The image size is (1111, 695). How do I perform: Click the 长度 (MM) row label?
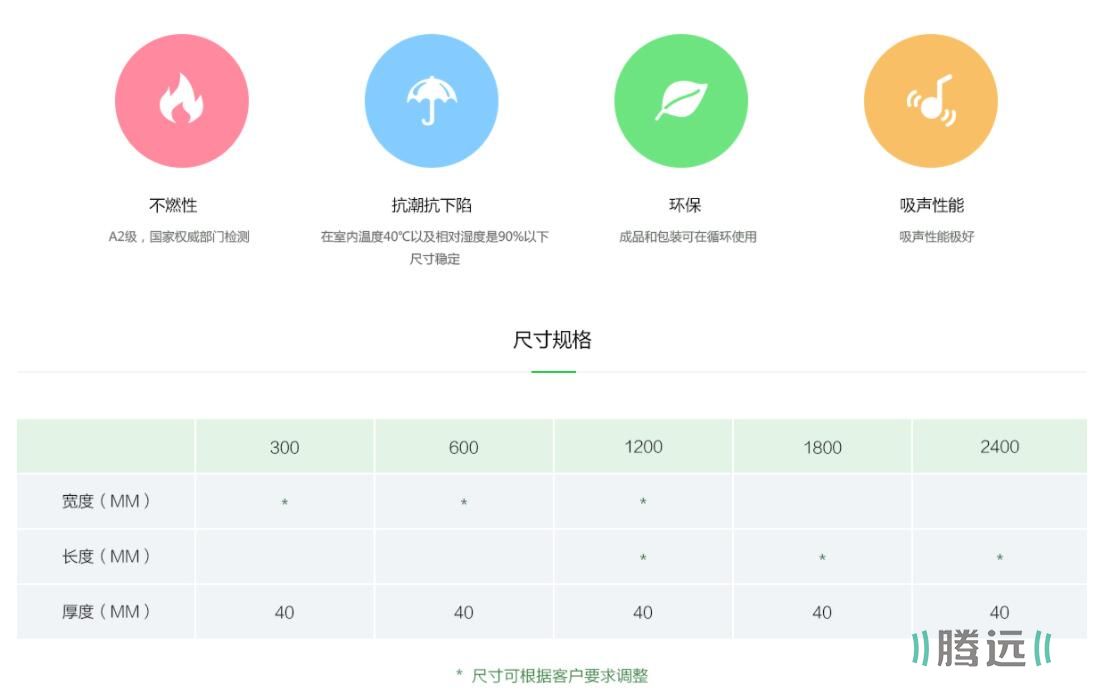coord(106,556)
